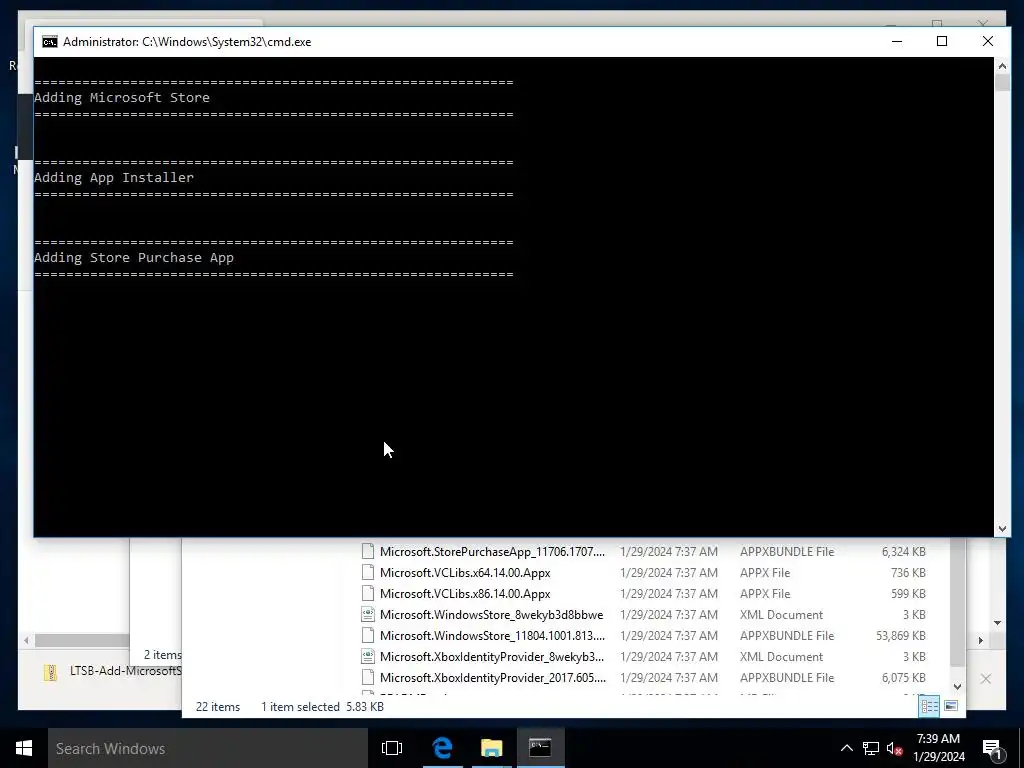This screenshot has width=1024, height=768.
Task: Click the file icon of Microsoft.WindowsStore_11804
Action: pyautogui.click(x=368, y=635)
